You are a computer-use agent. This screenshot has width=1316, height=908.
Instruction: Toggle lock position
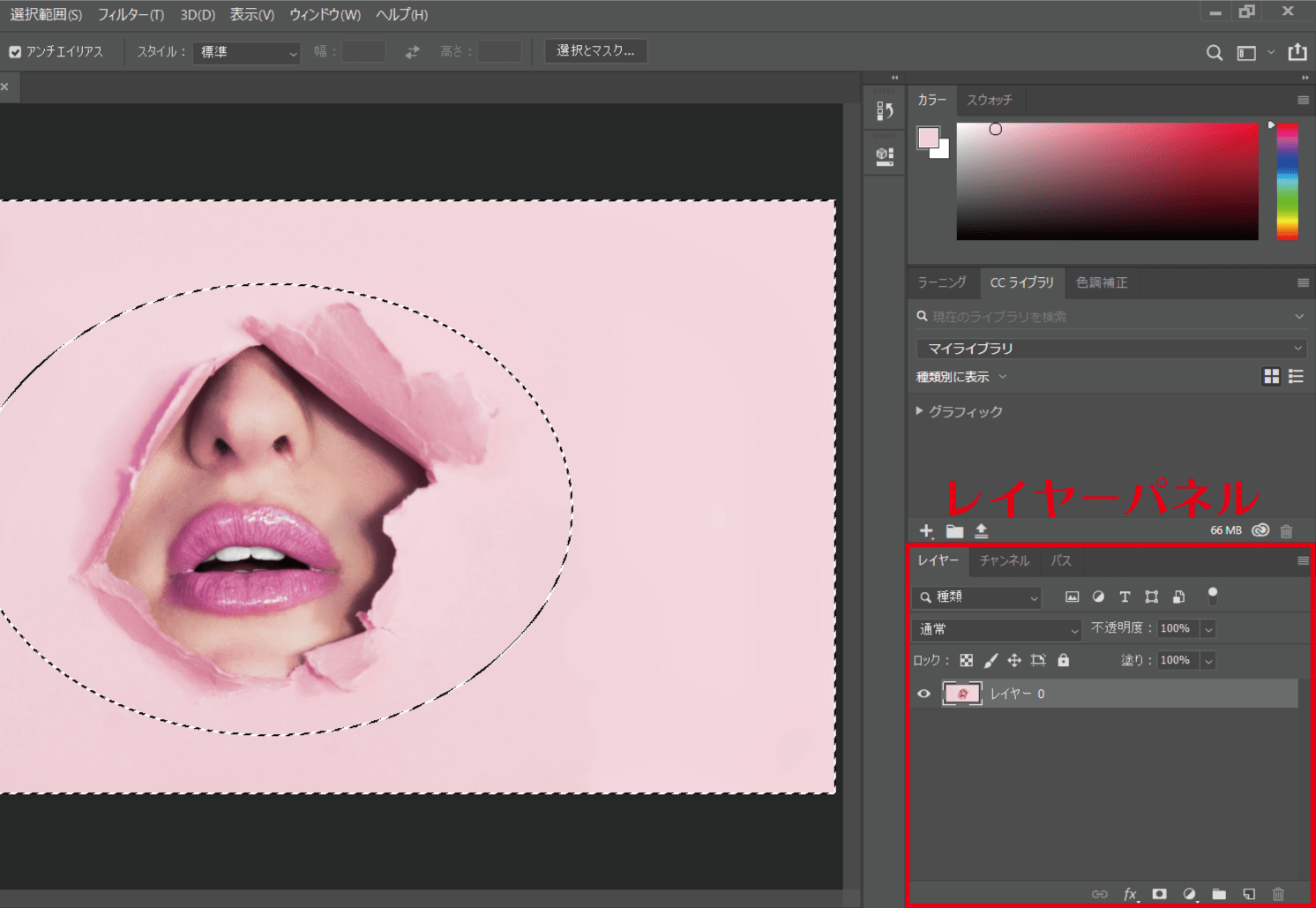tap(1014, 660)
